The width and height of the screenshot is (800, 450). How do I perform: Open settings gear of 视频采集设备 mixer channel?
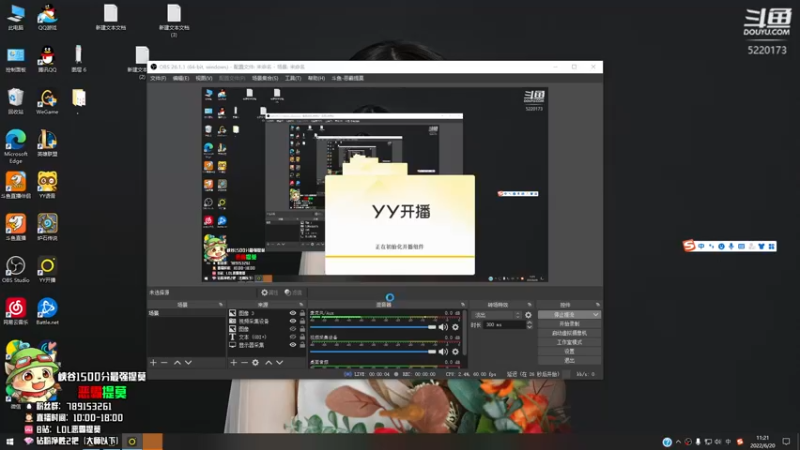pos(455,352)
